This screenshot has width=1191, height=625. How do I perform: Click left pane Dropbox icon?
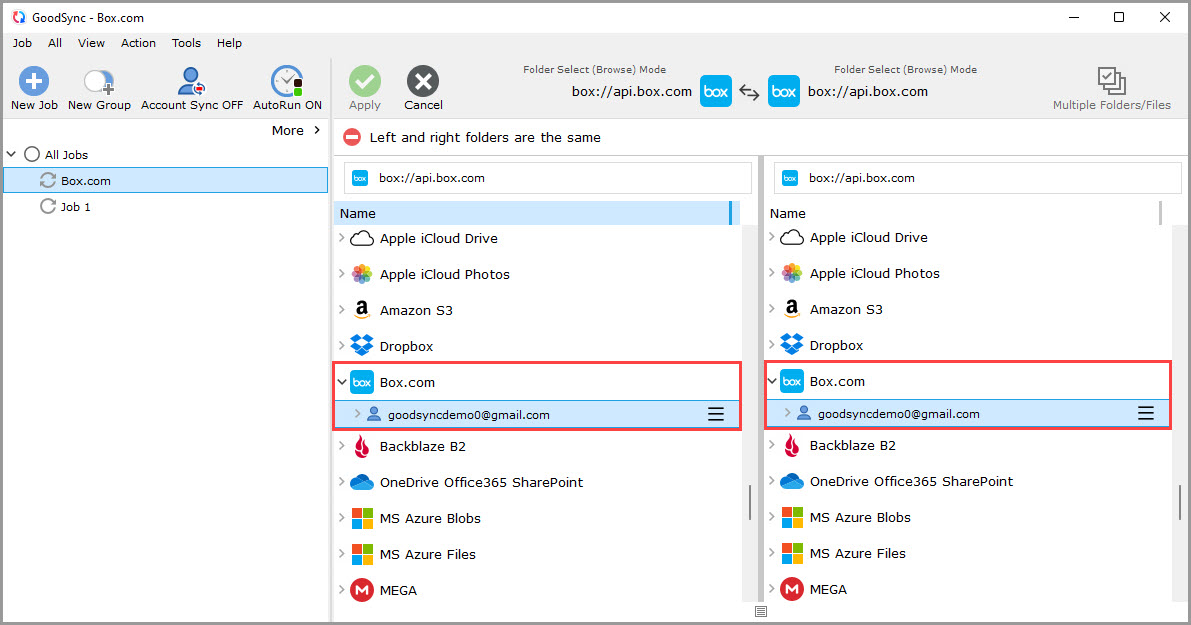[362, 346]
